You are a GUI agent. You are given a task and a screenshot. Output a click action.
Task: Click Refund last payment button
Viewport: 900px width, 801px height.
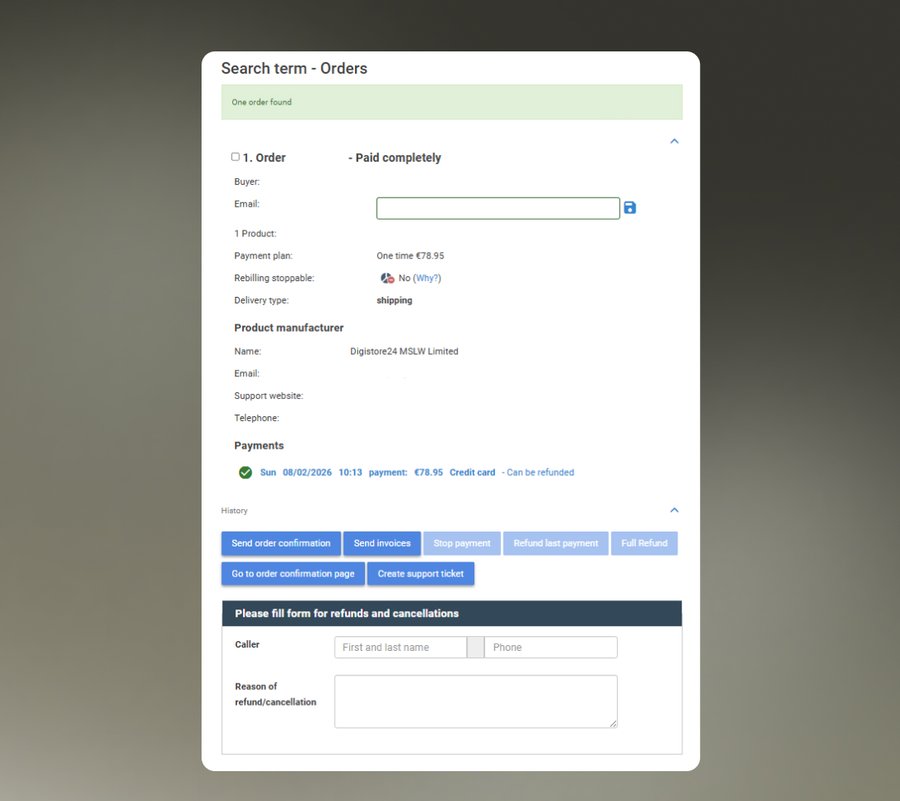pos(556,543)
